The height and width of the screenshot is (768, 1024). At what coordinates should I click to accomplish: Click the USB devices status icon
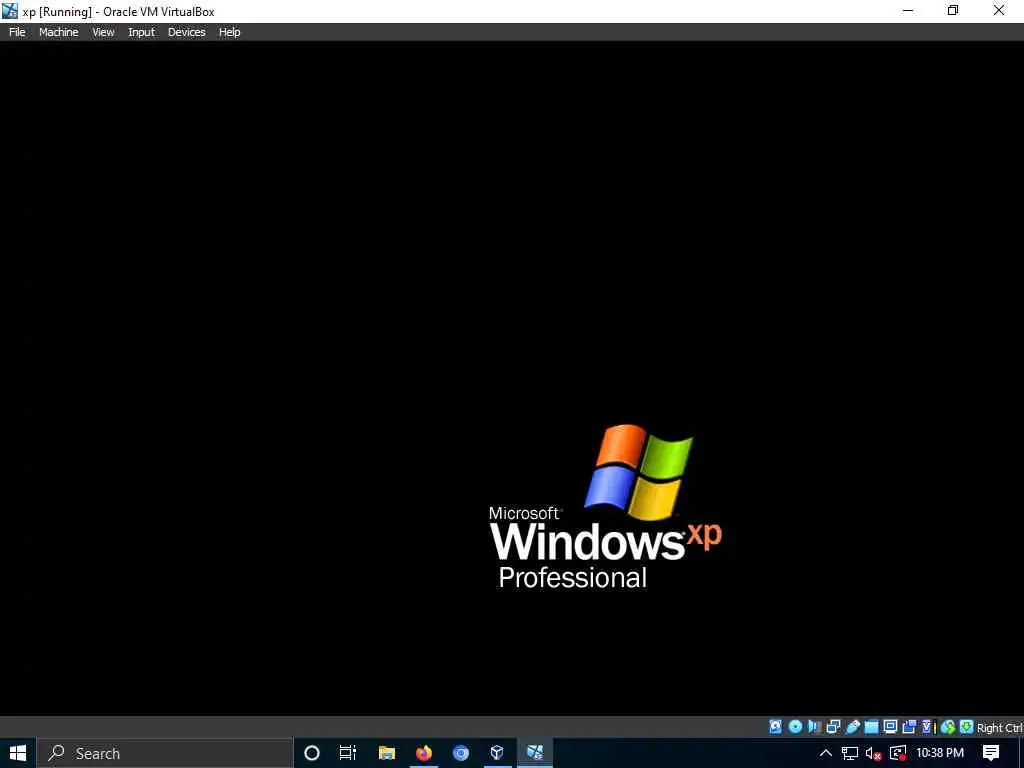pos(852,727)
